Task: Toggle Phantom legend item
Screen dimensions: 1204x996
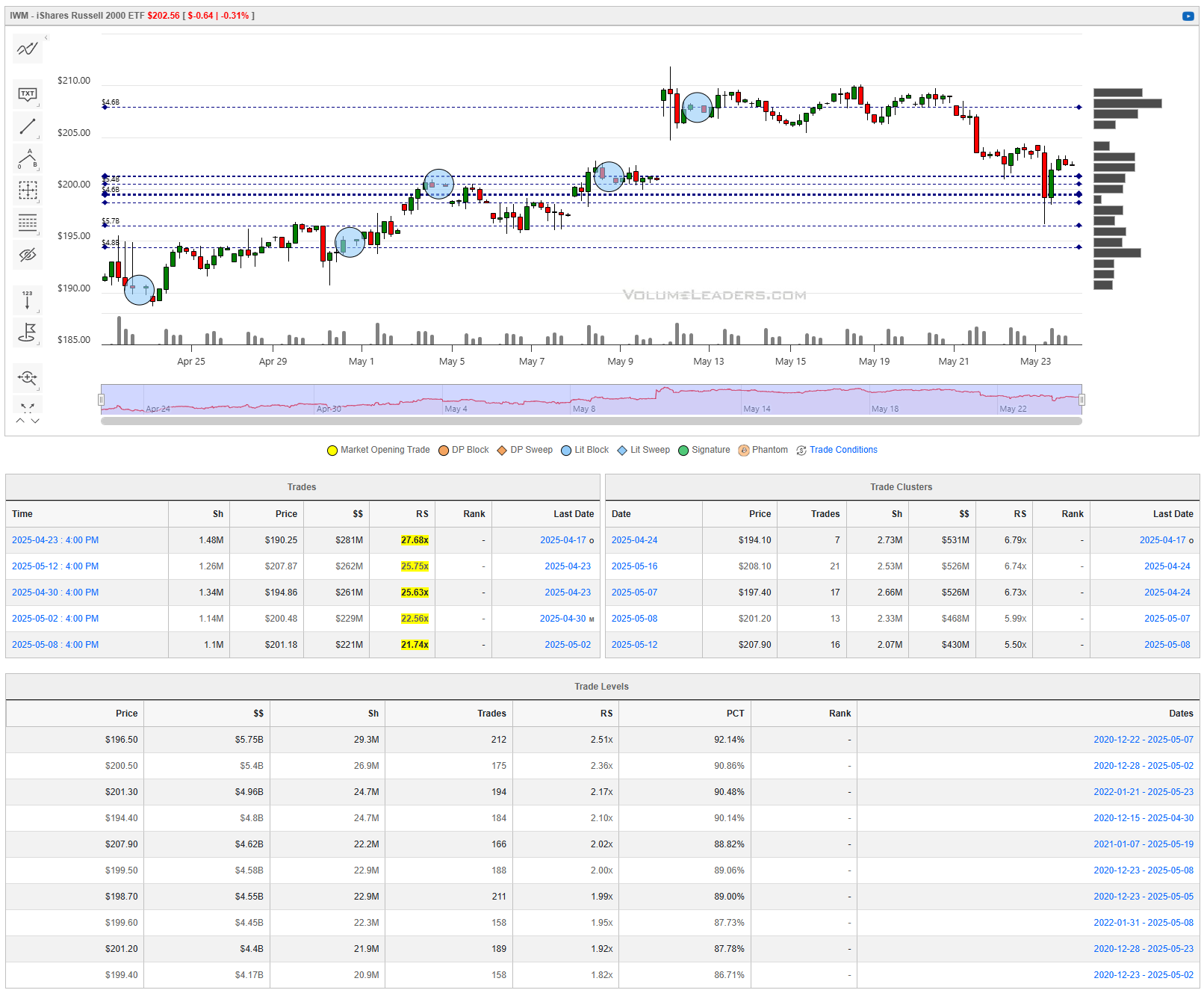Action: pos(763,450)
